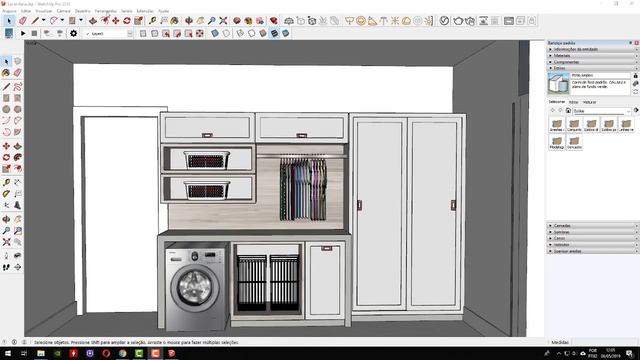
Task: Pick the Line pencil tool in top toolbar
Action: [x=35, y=20]
